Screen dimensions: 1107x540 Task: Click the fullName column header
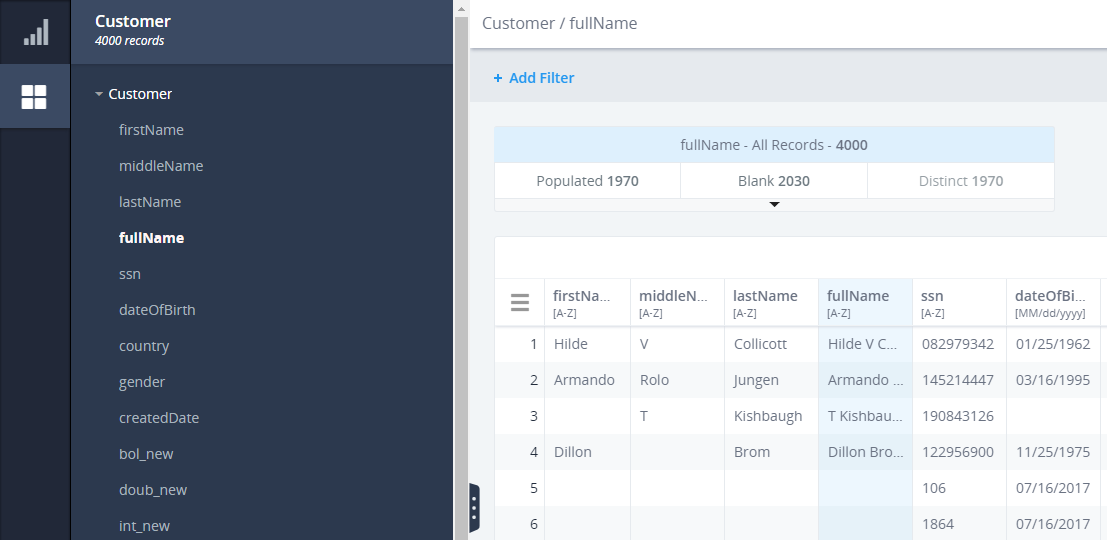tap(865, 303)
